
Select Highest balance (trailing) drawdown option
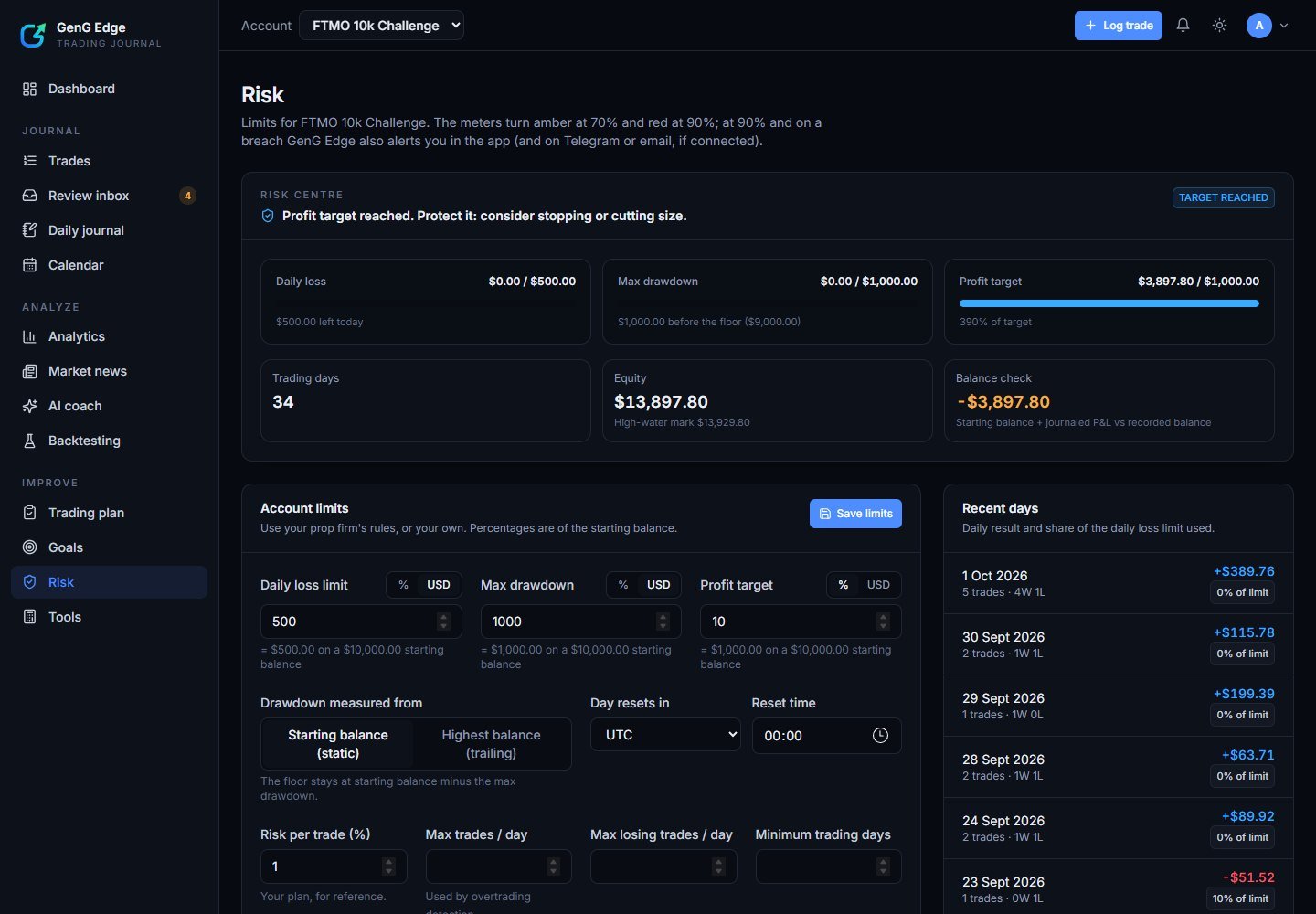(491, 744)
